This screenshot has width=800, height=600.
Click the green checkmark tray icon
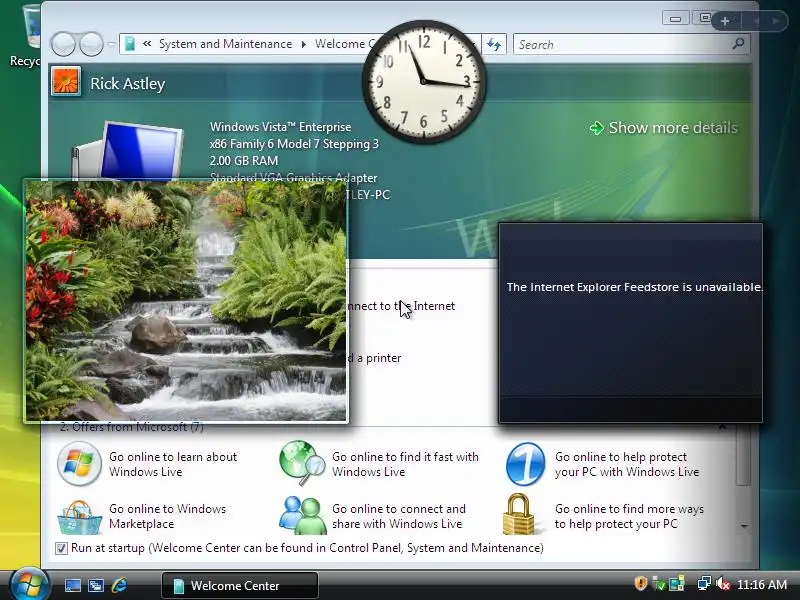pos(658,584)
